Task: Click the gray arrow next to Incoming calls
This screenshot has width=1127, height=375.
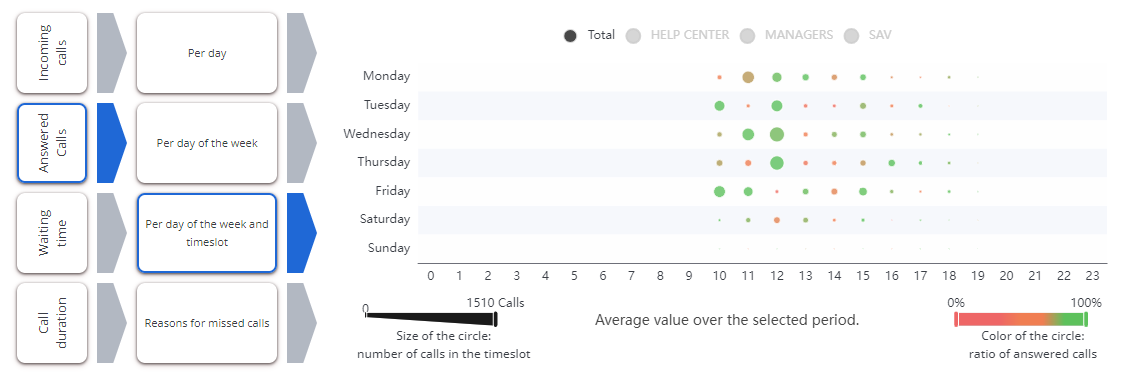Action: pos(111,52)
